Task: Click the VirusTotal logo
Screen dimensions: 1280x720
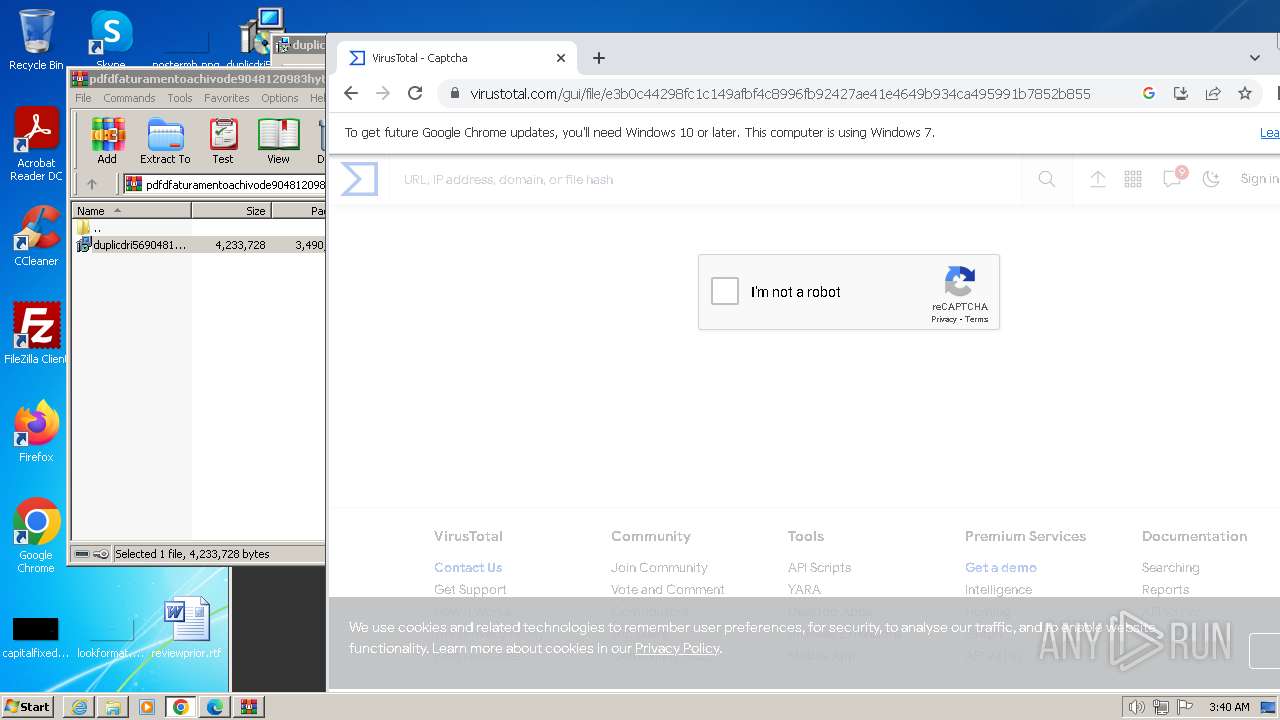Action: (x=359, y=179)
